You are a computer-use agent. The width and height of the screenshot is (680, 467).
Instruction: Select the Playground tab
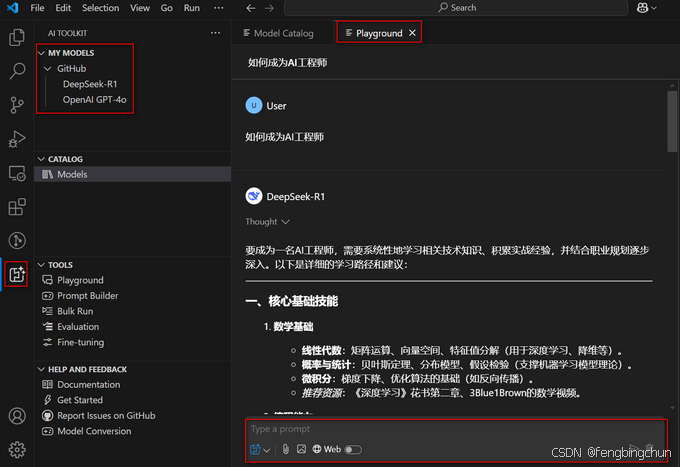[x=379, y=33]
